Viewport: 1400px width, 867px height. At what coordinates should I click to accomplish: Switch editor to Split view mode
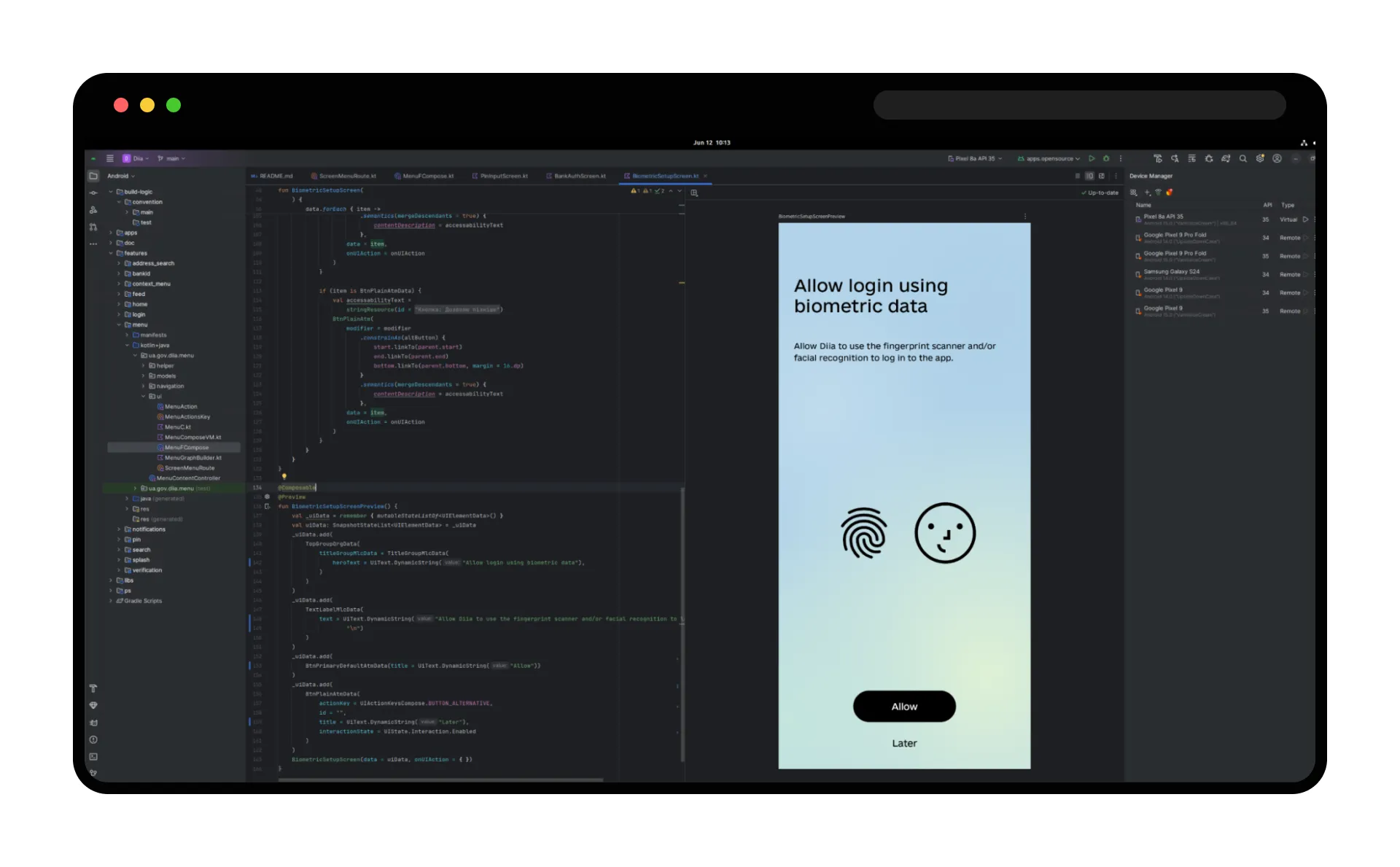(x=1089, y=176)
